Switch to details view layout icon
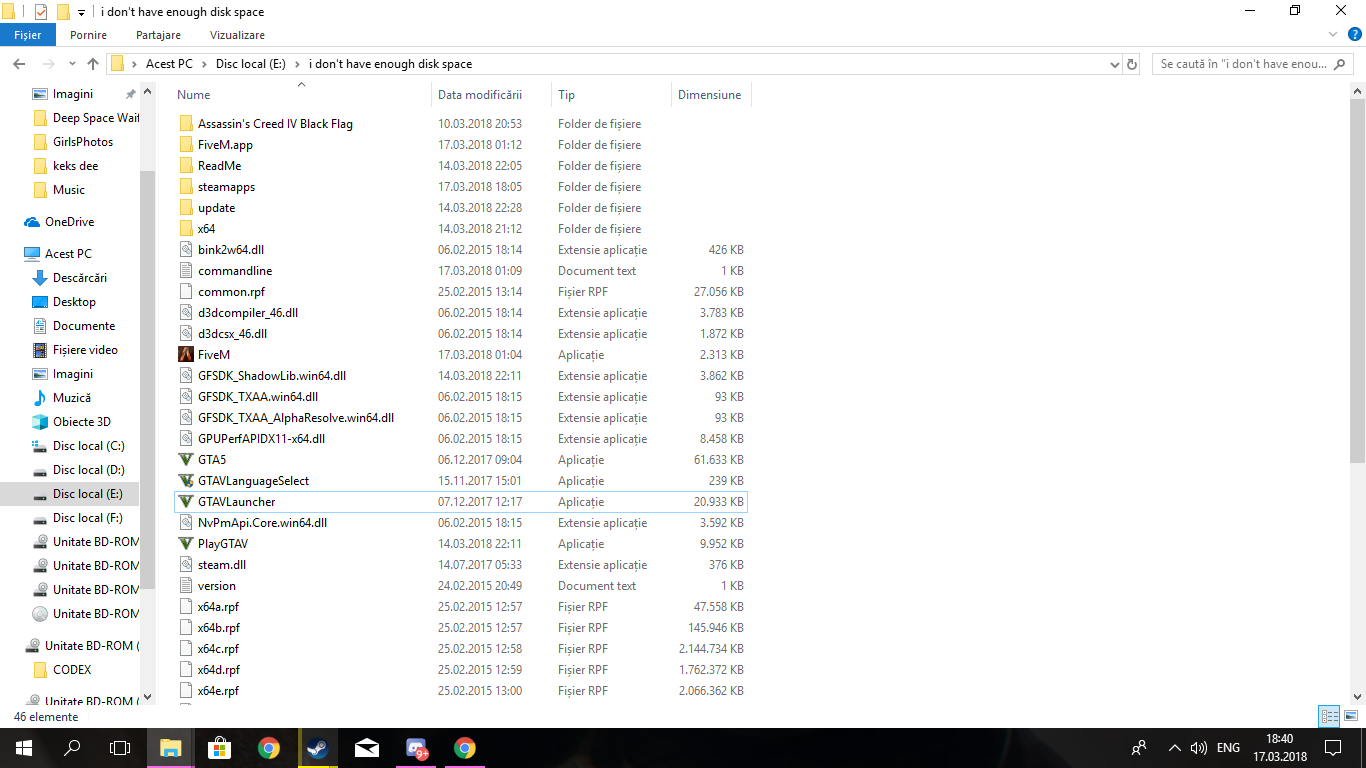This screenshot has height=768, width=1366. pyautogui.click(x=1329, y=716)
